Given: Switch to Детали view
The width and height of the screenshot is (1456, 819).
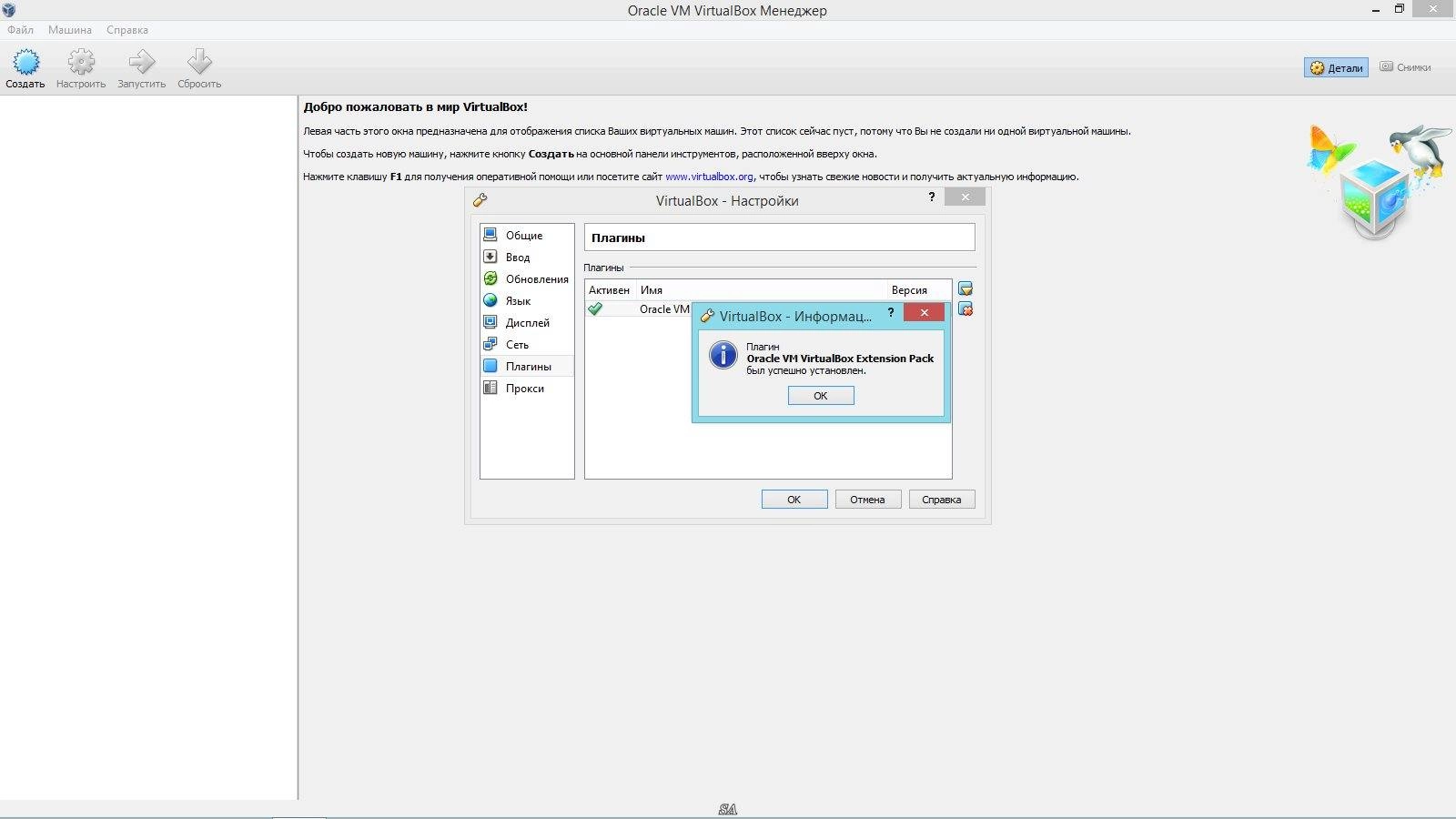Looking at the screenshot, I should [x=1336, y=67].
